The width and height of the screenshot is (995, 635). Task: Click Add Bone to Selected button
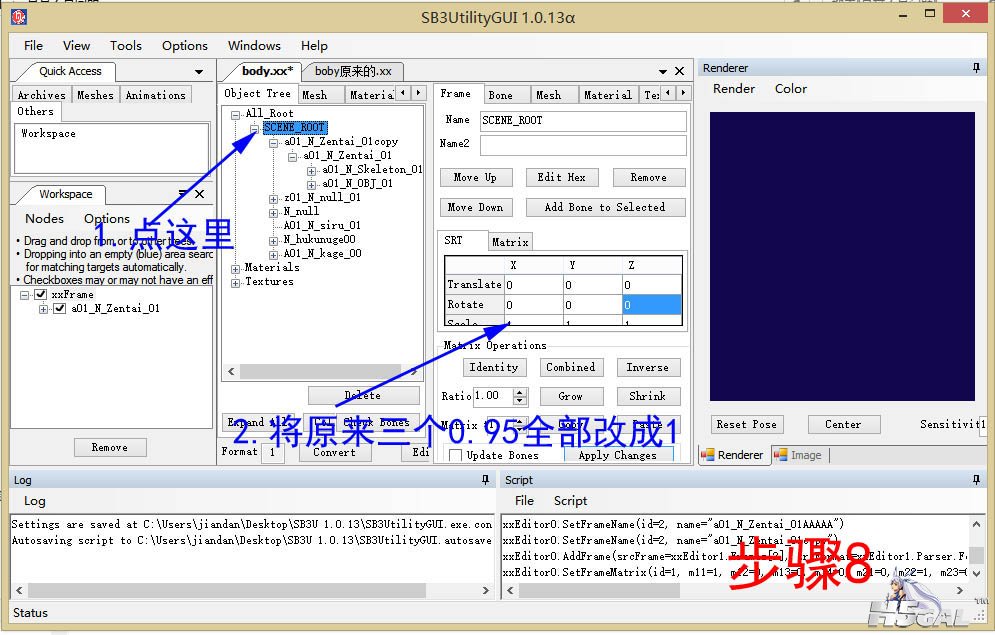[x=605, y=207]
